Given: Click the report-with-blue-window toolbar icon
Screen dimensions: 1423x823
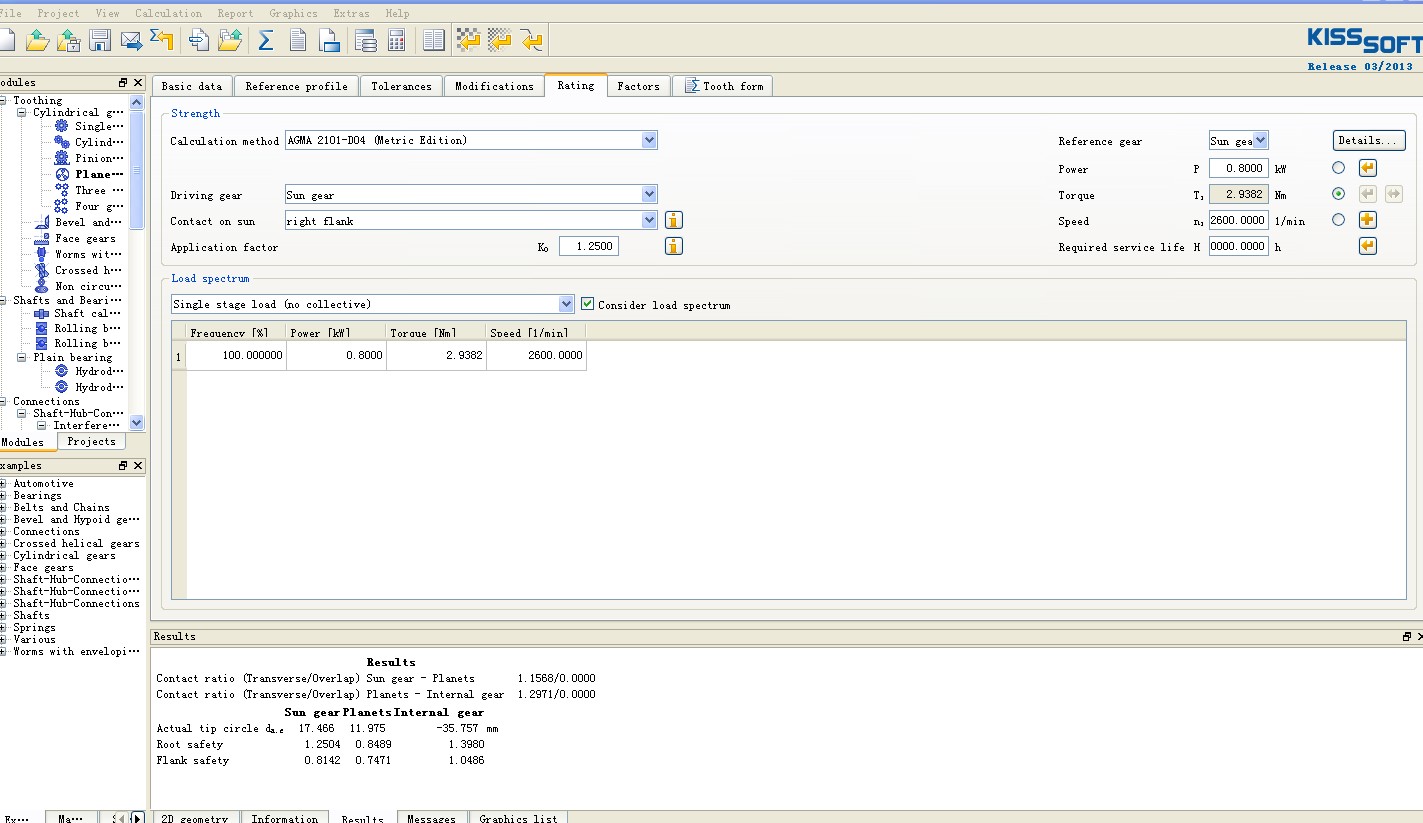Looking at the screenshot, I should coord(329,40).
